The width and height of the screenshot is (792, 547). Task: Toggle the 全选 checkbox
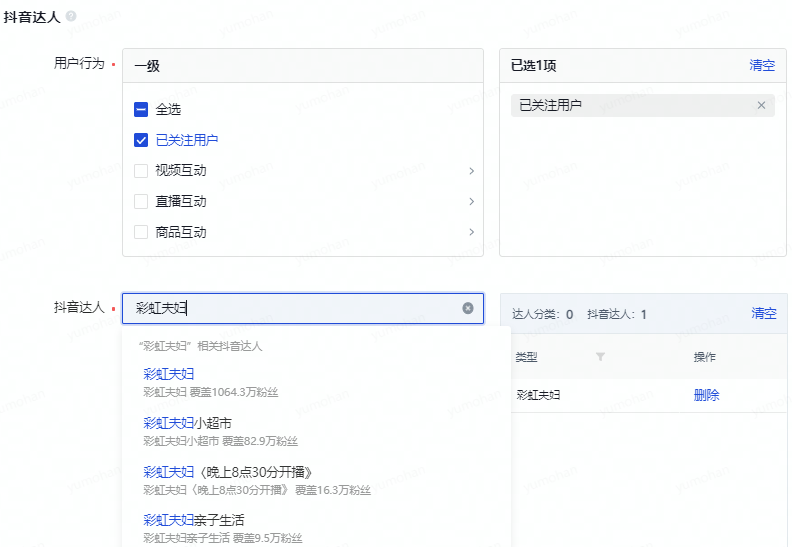tap(141, 109)
